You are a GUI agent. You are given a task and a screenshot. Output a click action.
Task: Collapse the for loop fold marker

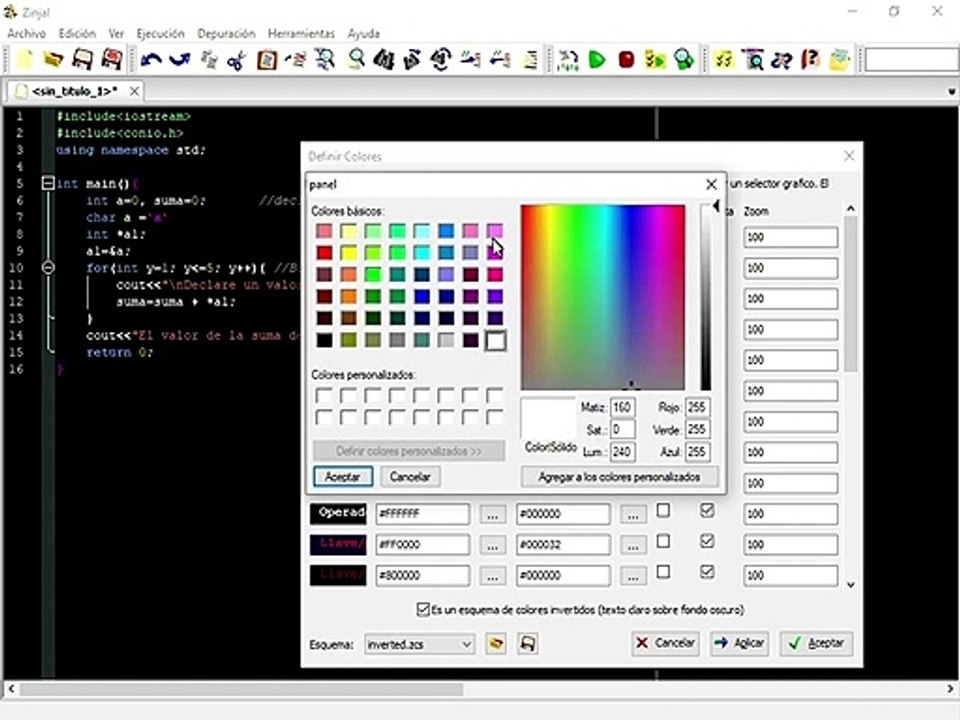(48, 268)
